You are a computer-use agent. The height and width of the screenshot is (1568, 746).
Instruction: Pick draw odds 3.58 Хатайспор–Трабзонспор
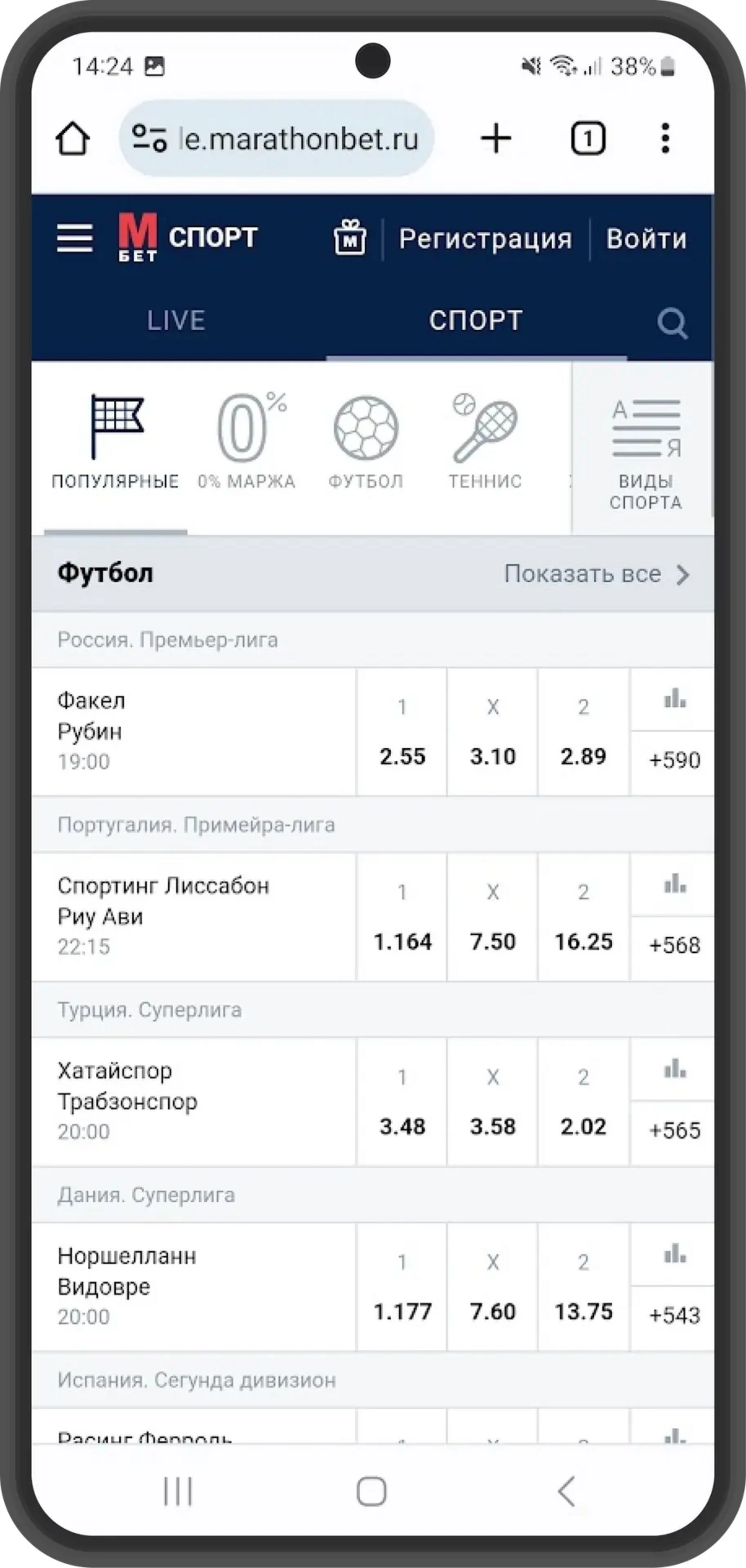492,1102
